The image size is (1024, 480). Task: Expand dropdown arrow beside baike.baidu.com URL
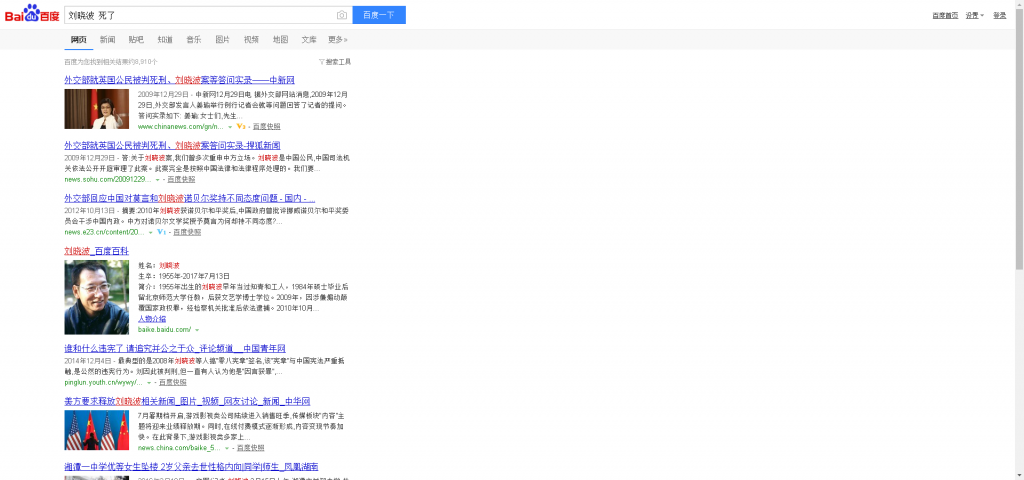196,329
